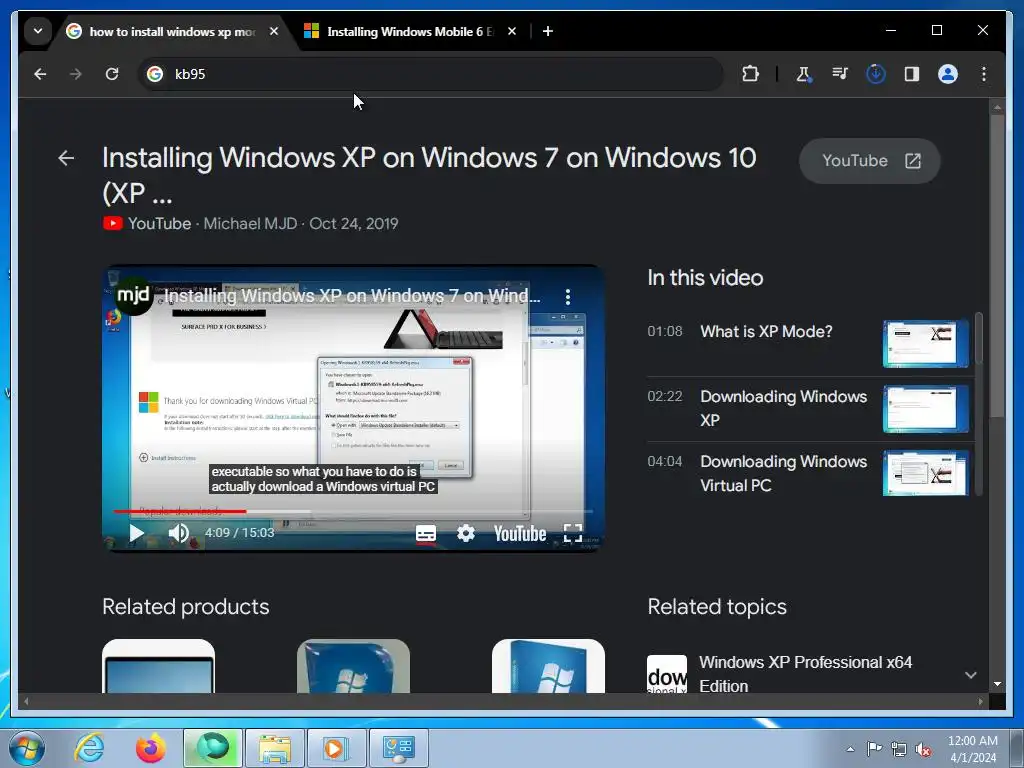Viewport: 1024px width, 768px height.
Task: Open the first related product card
Action: point(158,666)
